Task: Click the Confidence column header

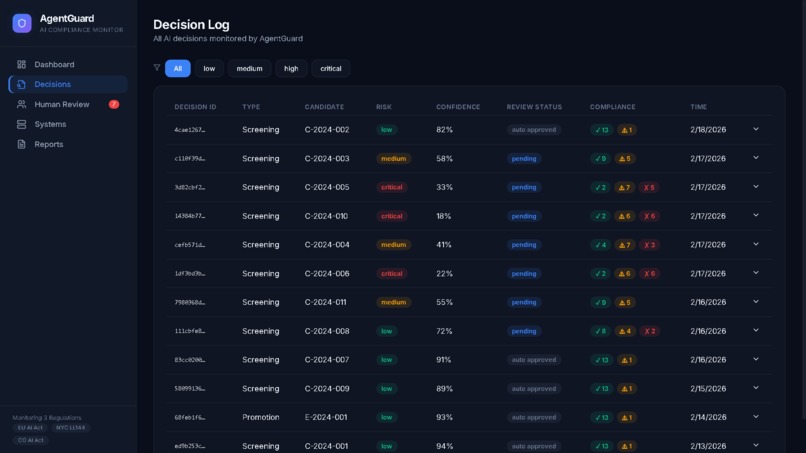Action: pyautogui.click(x=458, y=107)
